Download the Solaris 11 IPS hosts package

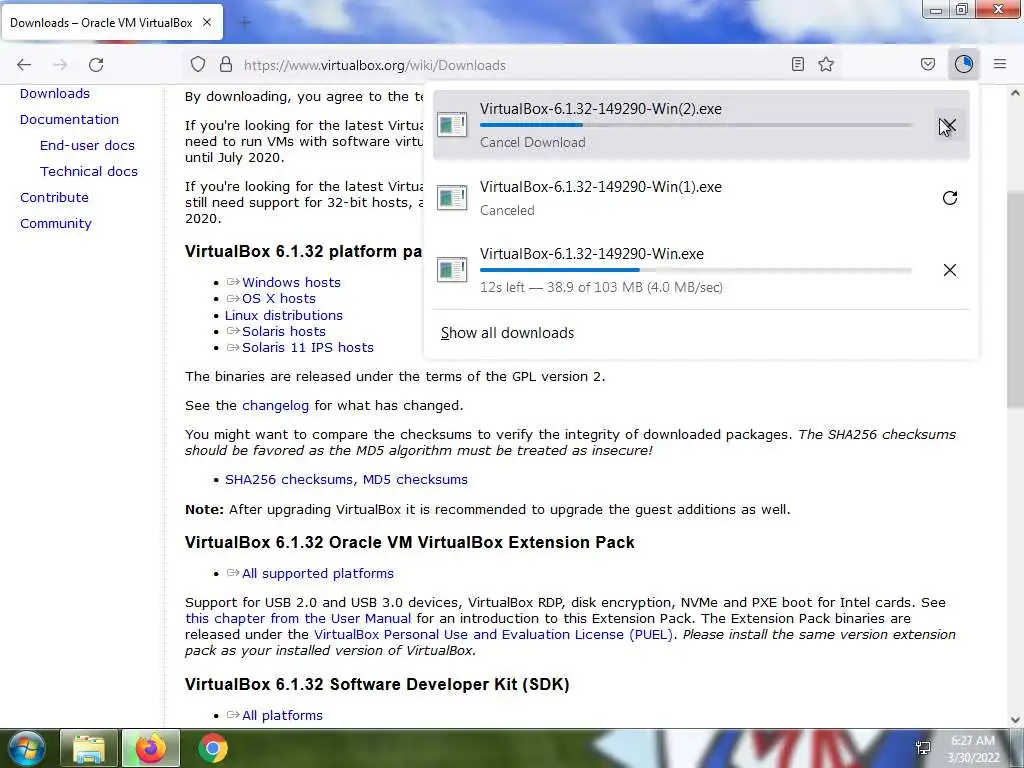tap(308, 347)
